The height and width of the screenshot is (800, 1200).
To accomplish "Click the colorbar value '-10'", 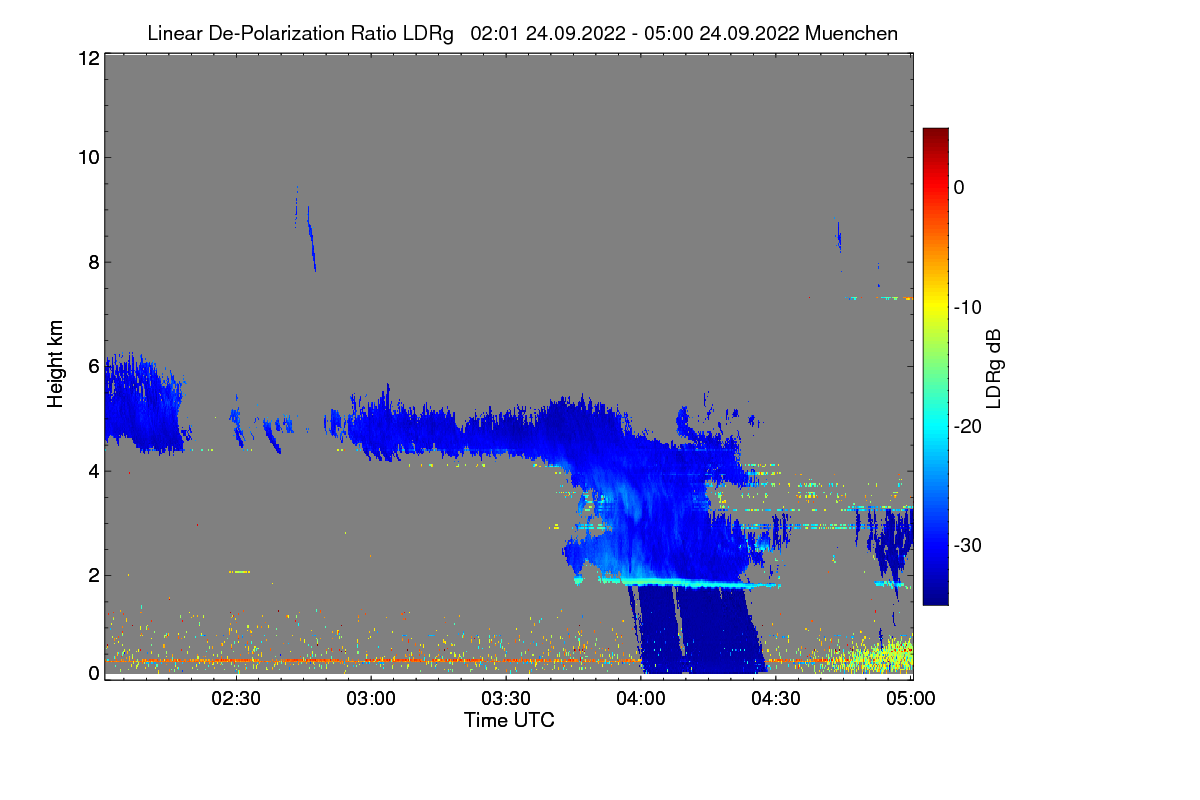I will tap(967, 307).
